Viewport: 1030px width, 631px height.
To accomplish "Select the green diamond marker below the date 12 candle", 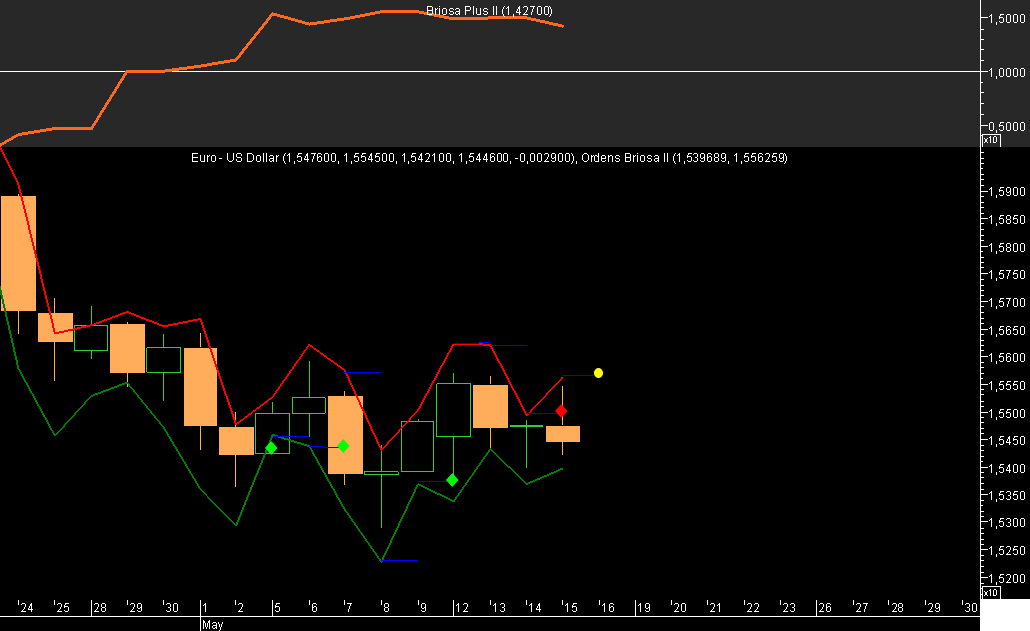I will click(x=452, y=481).
